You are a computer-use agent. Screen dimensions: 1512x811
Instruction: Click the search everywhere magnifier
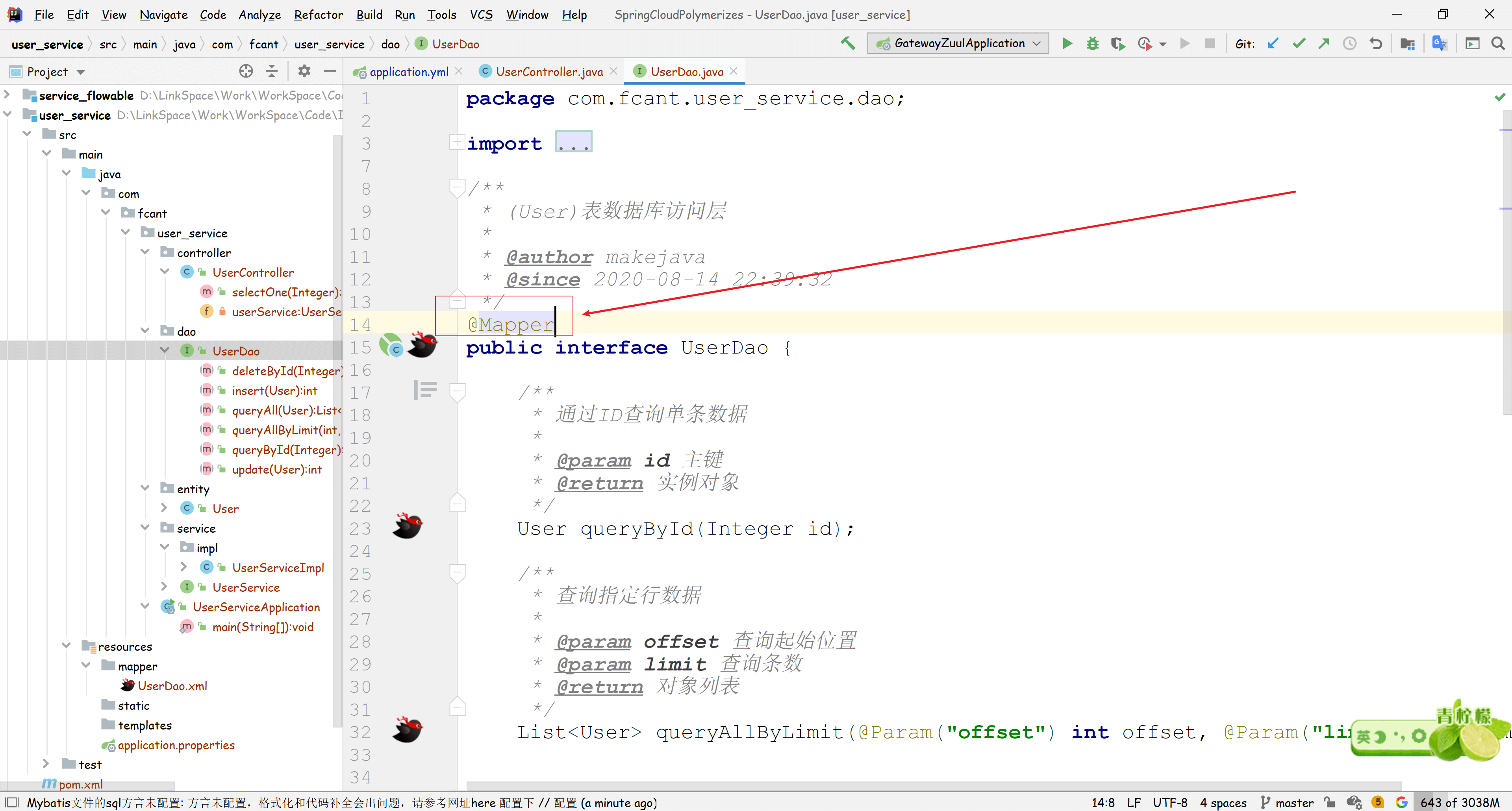pos(1497,43)
